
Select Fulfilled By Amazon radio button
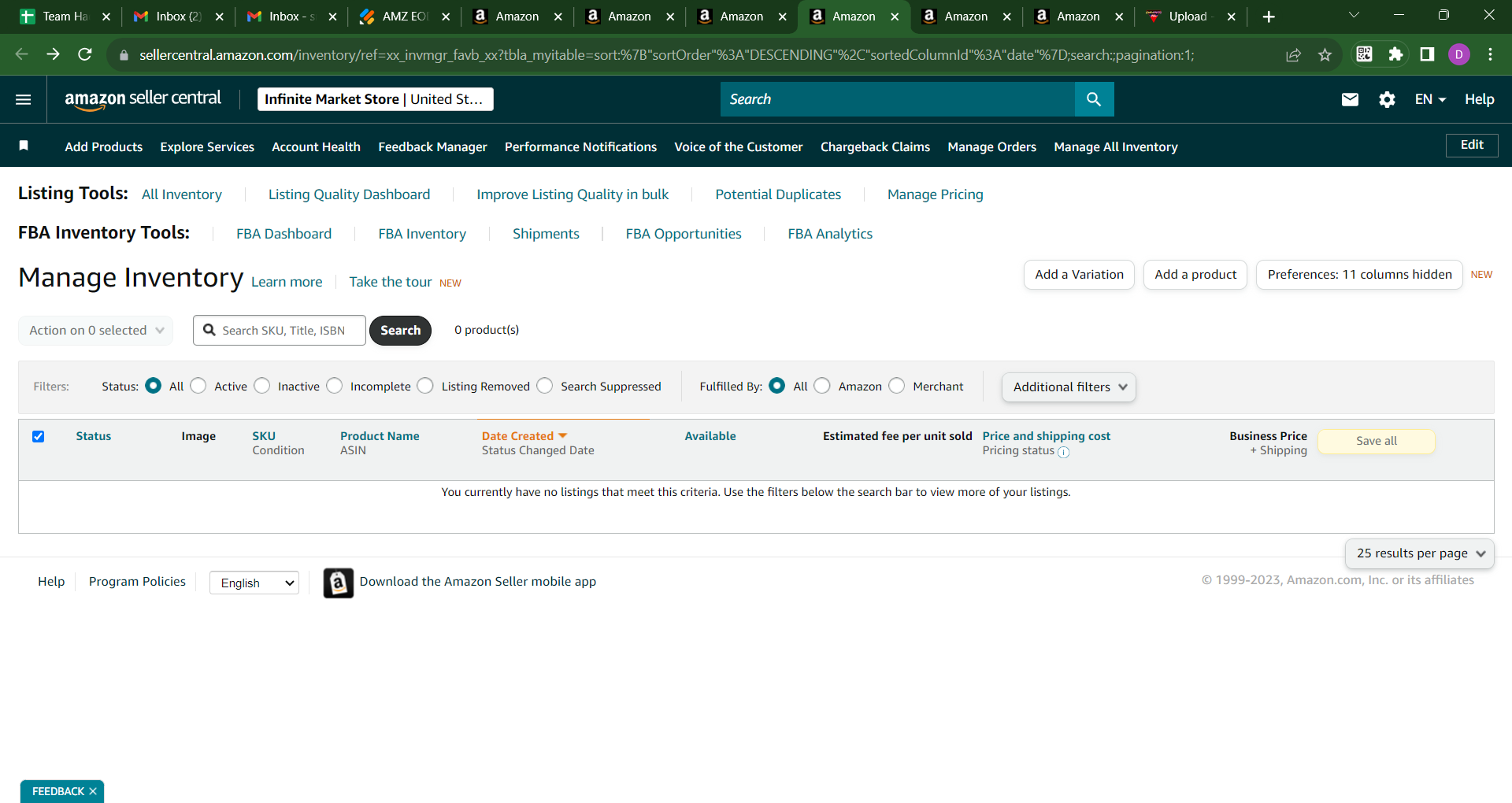[x=822, y=386]
